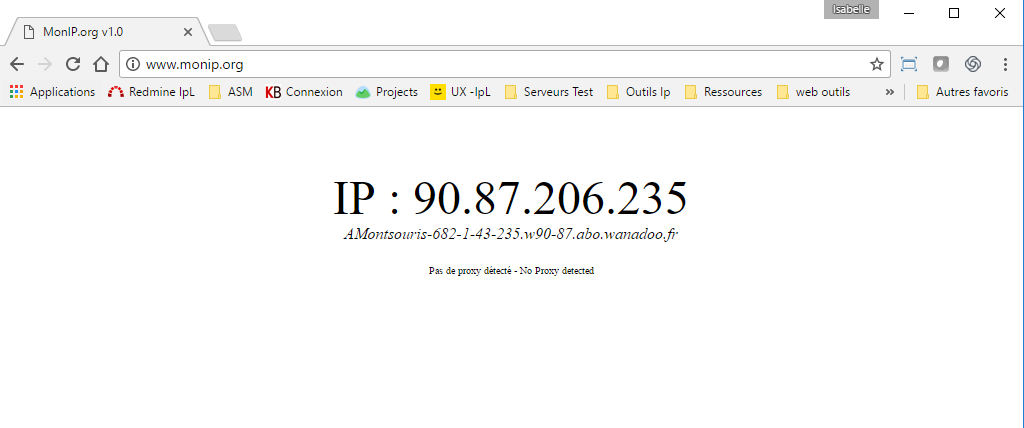
Task: Open the Chrome three-dot menu
Action: coord(1004,64)
